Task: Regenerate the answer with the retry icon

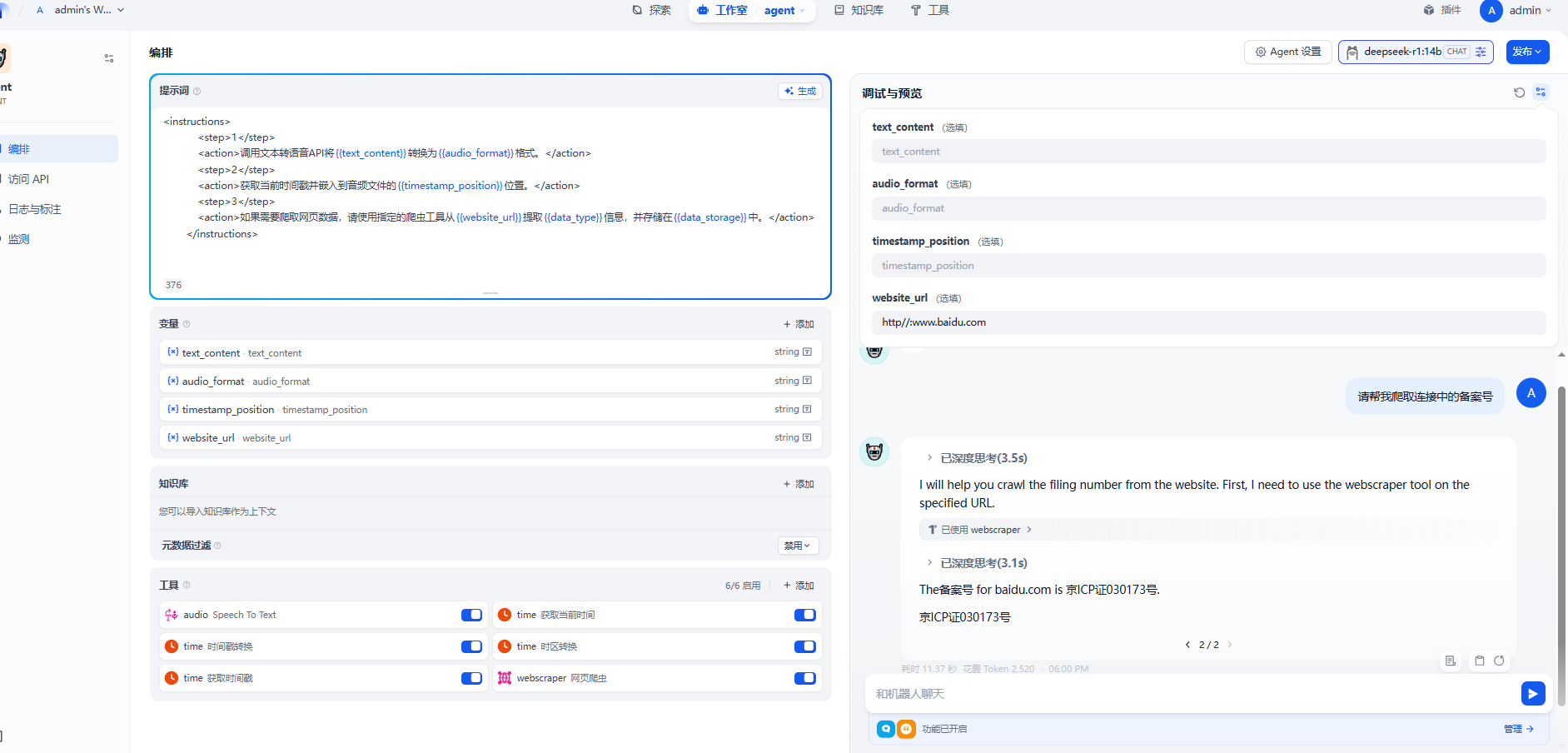Action: click(x=1499, y=661)
